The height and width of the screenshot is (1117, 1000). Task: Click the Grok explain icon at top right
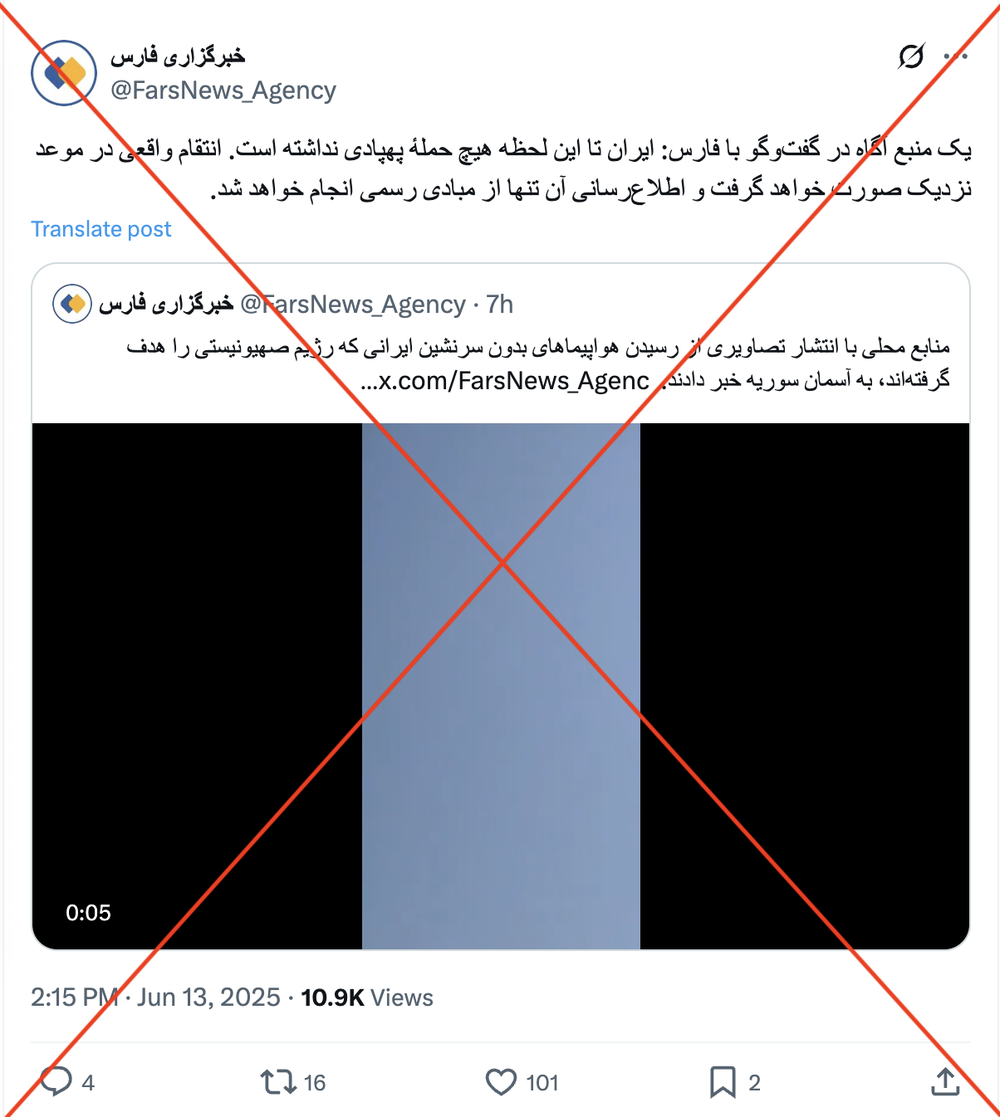911,56
